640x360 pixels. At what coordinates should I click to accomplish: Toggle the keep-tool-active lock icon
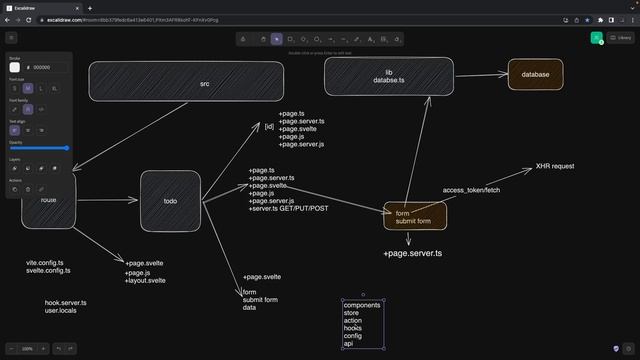243,39
